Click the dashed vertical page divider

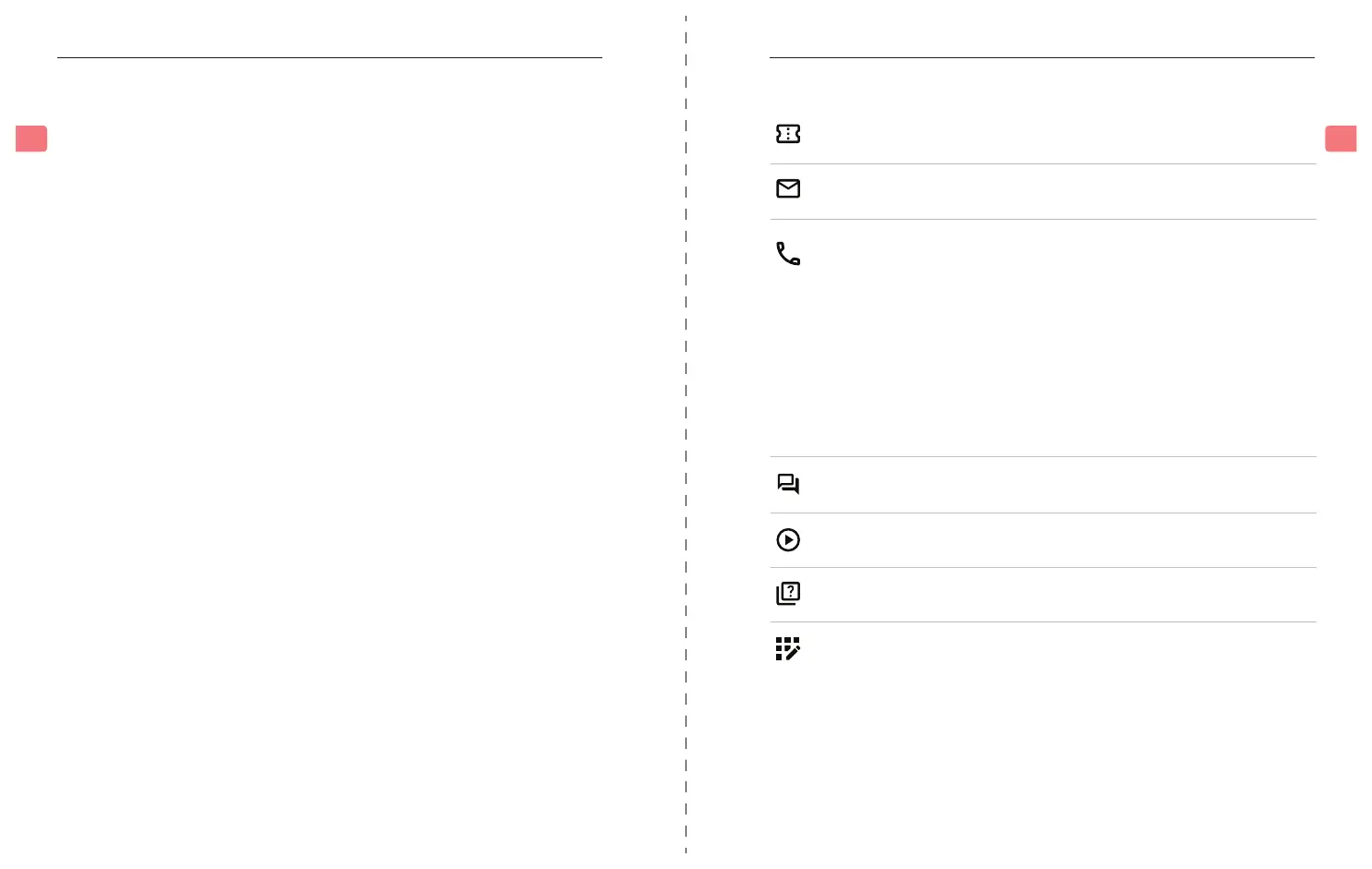click(686, 434)
